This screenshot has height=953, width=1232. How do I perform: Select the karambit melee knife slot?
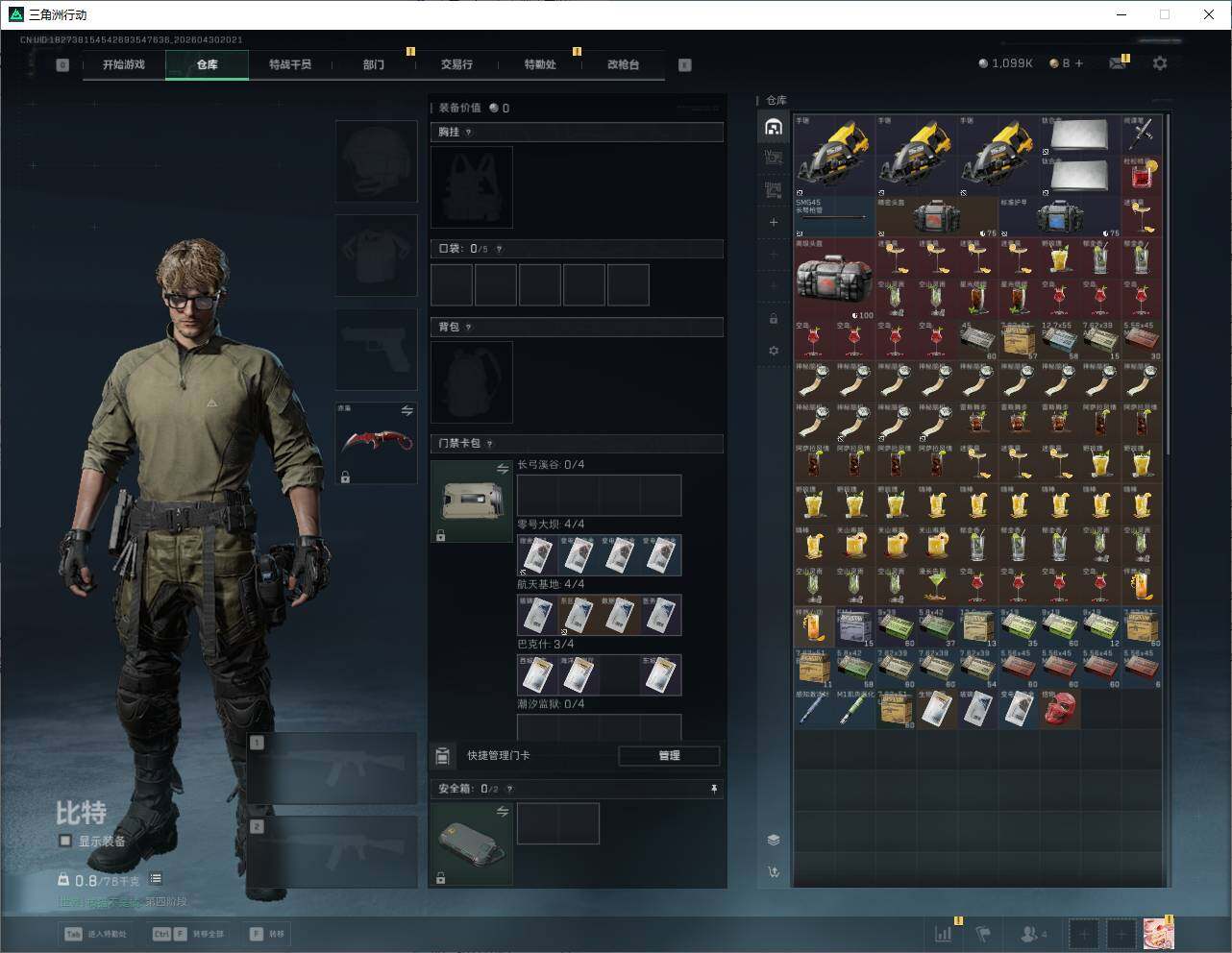tap(376, 443)
